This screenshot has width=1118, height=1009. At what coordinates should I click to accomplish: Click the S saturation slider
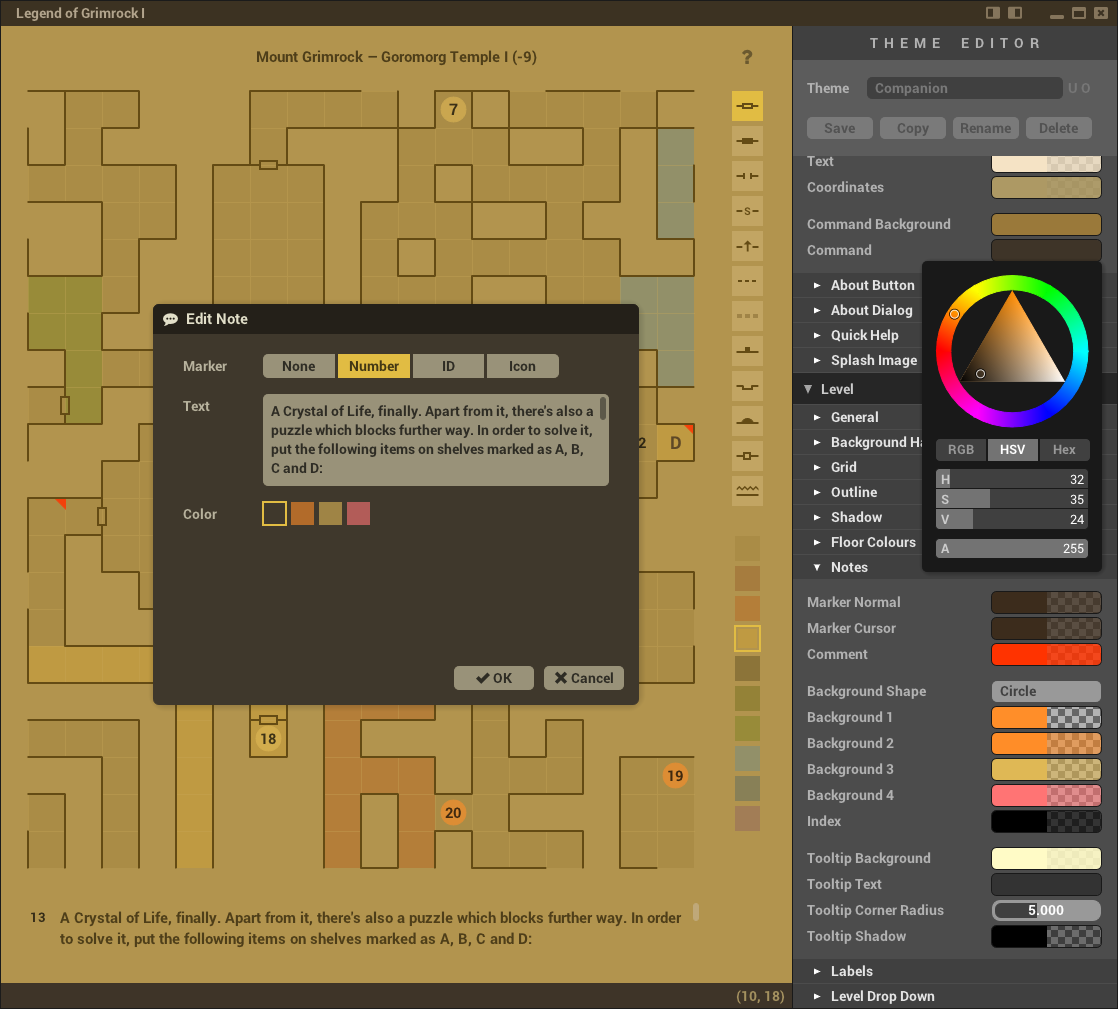coord(1012,499)
